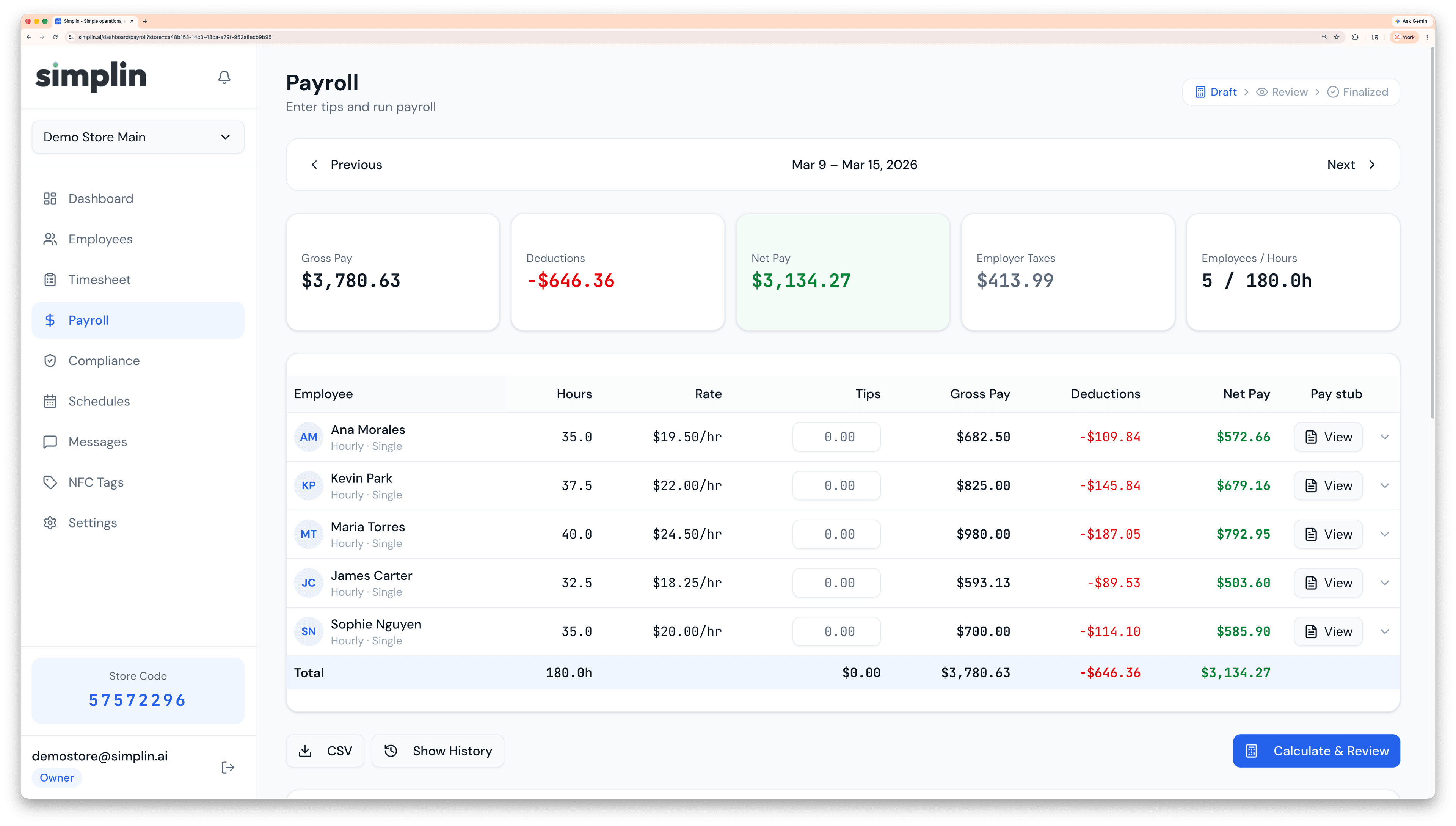
Task: Click the Compliance shield icon
Action: coord(50,360)
